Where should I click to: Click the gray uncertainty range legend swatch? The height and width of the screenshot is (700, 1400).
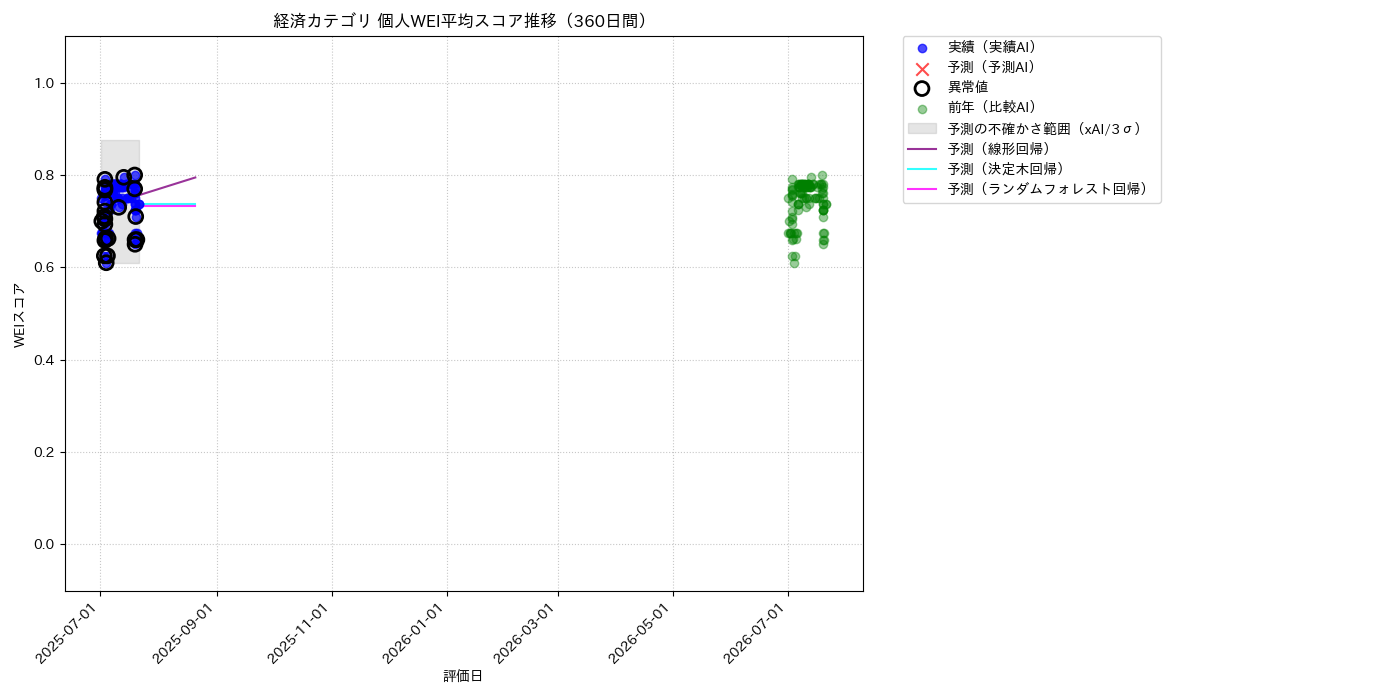point(922,128)
